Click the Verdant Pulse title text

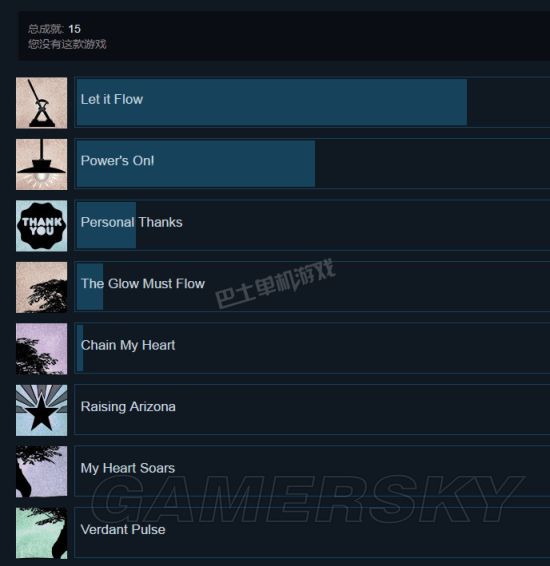coord(123,530)
